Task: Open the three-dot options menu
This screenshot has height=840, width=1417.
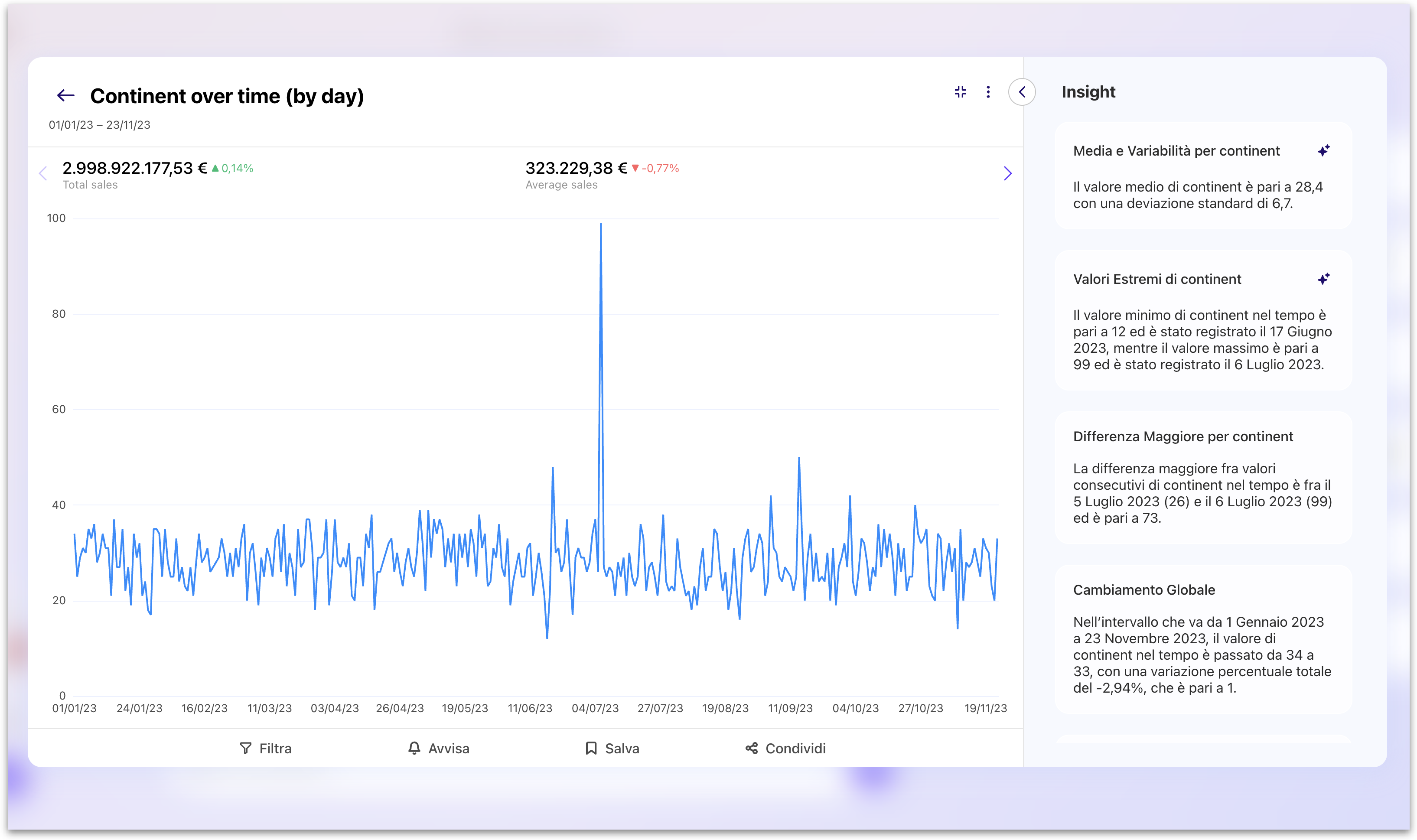Action: click(x=988, y=92)
